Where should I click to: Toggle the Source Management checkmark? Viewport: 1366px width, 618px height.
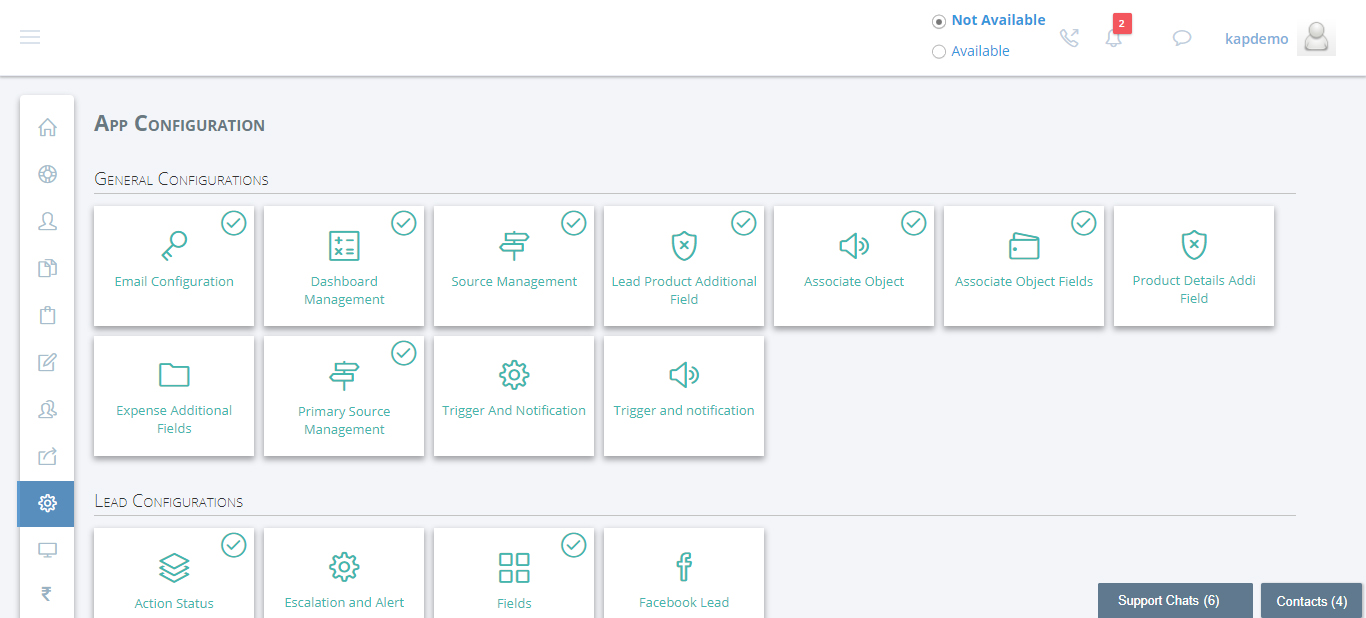click(x=574, y=223)
